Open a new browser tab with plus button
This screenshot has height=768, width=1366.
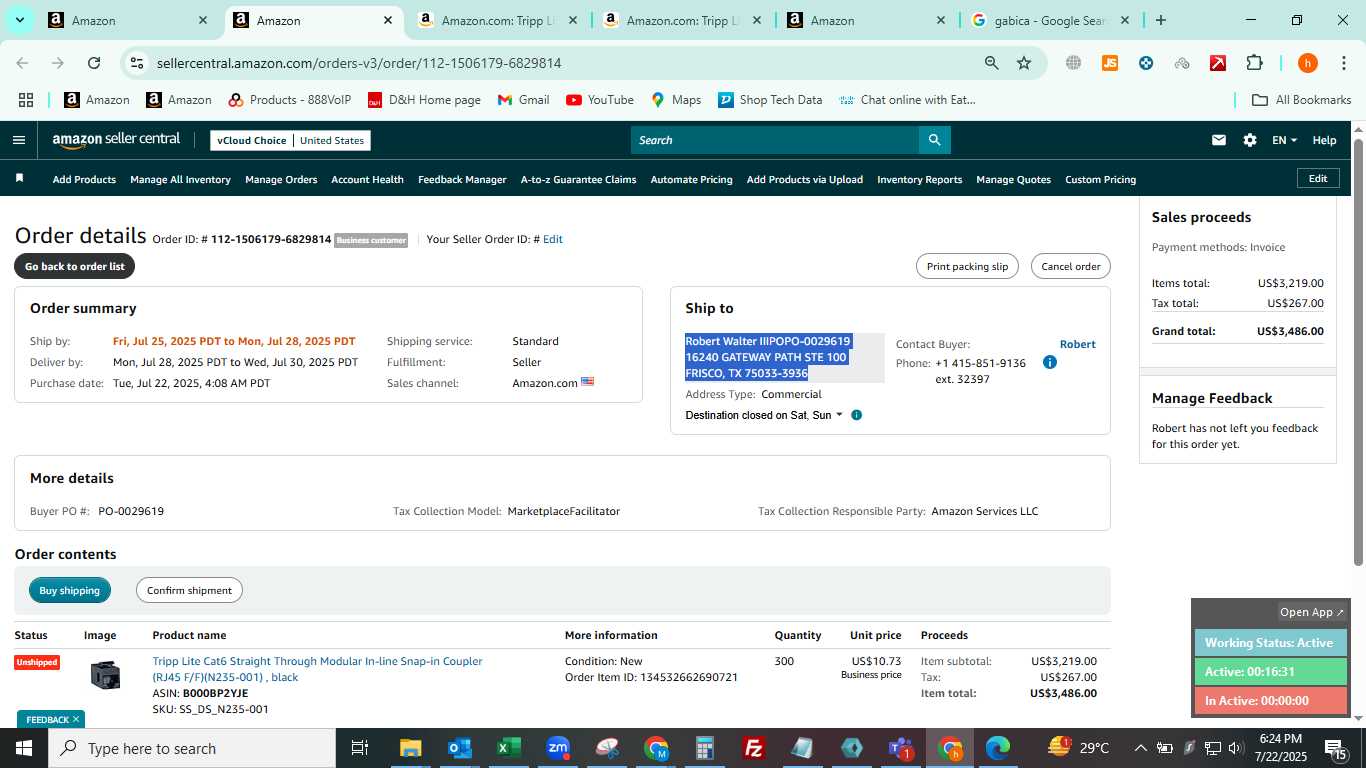pyautogui.click(x=1160, y=20)
